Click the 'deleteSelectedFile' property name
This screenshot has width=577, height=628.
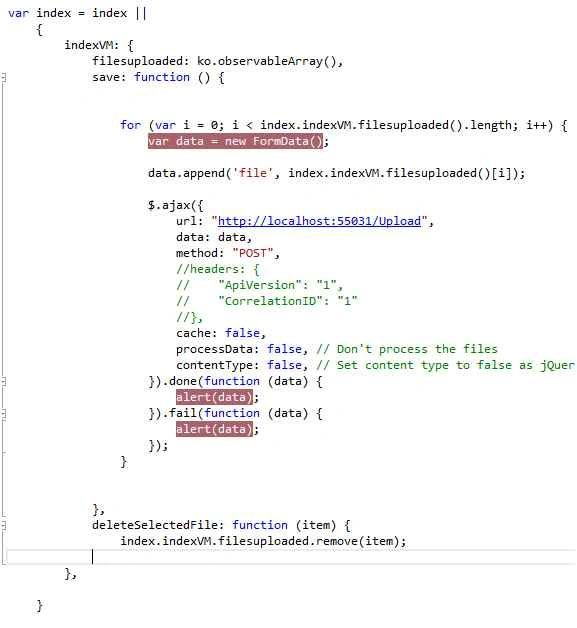[155, 525]
